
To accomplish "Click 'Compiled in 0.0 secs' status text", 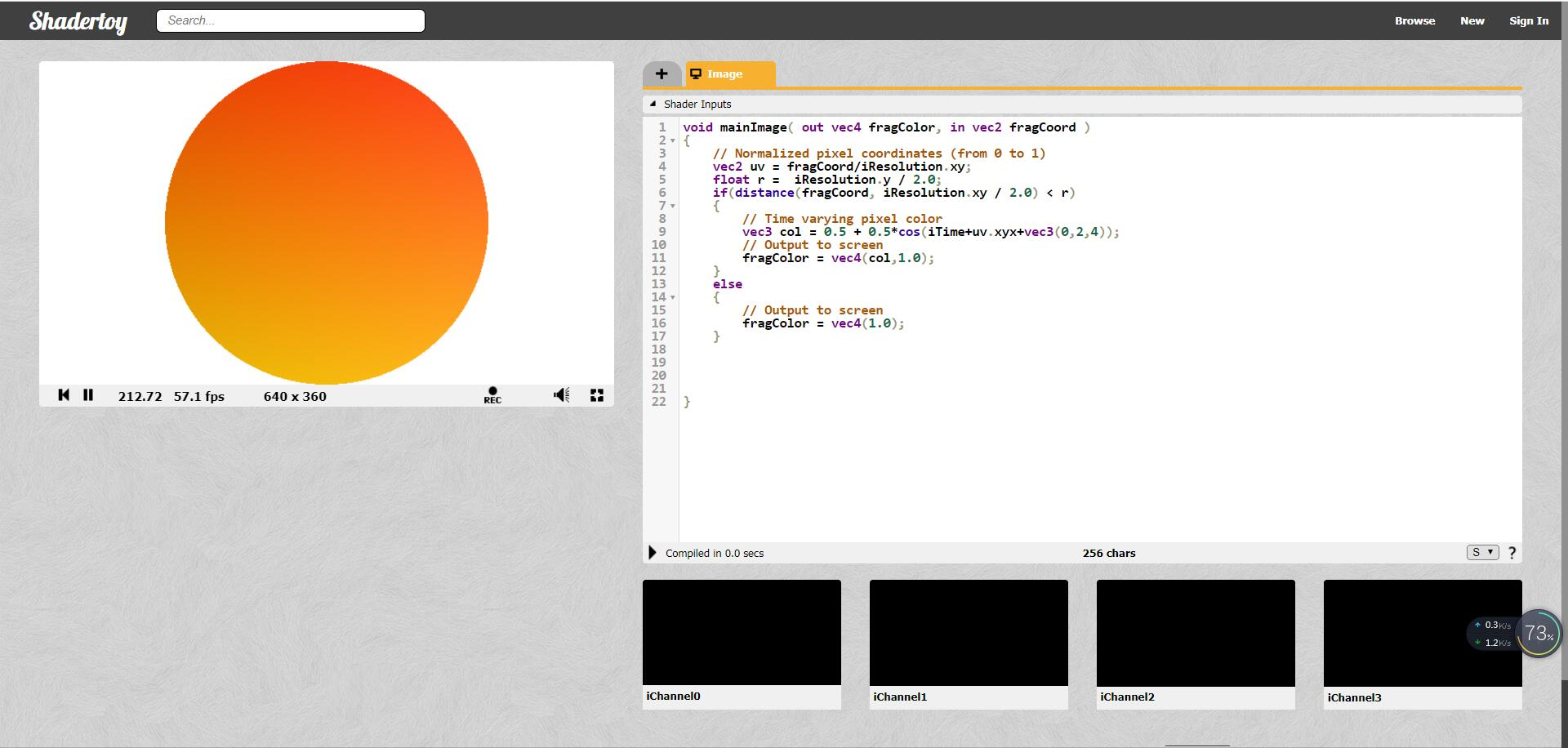I will (715, 553).
